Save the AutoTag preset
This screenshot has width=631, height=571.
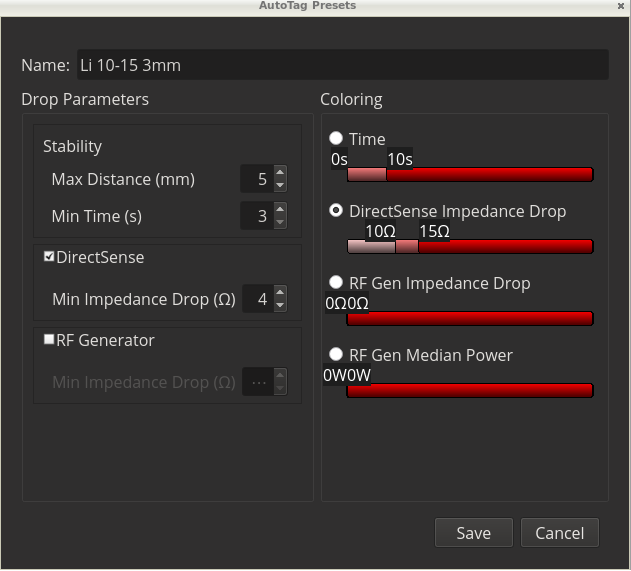coord(473,533)
